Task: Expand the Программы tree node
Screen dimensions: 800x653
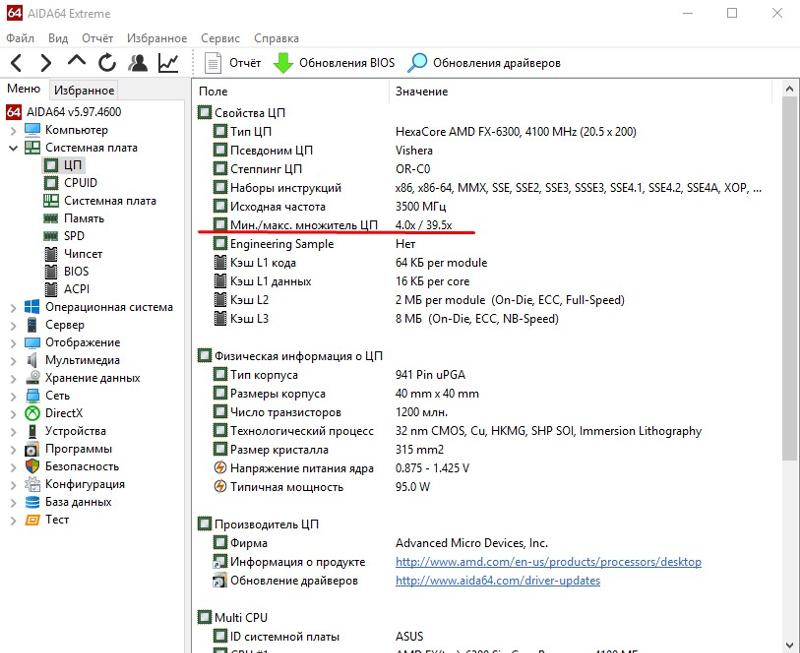Action: pyautogui.click(x=13, y=449)
